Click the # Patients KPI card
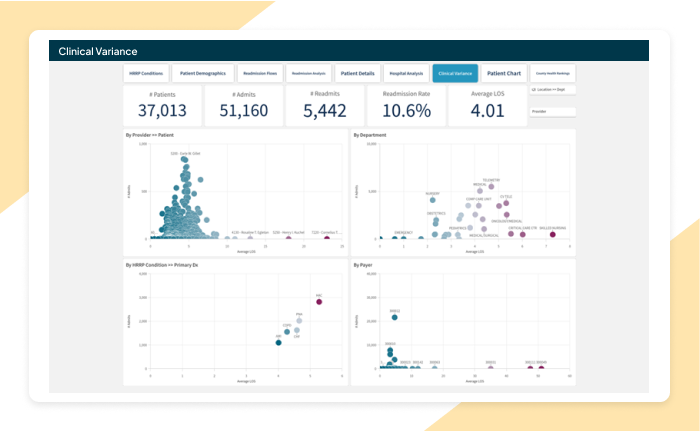This screenshot has height=431, width=700. (x=162, y=105)
